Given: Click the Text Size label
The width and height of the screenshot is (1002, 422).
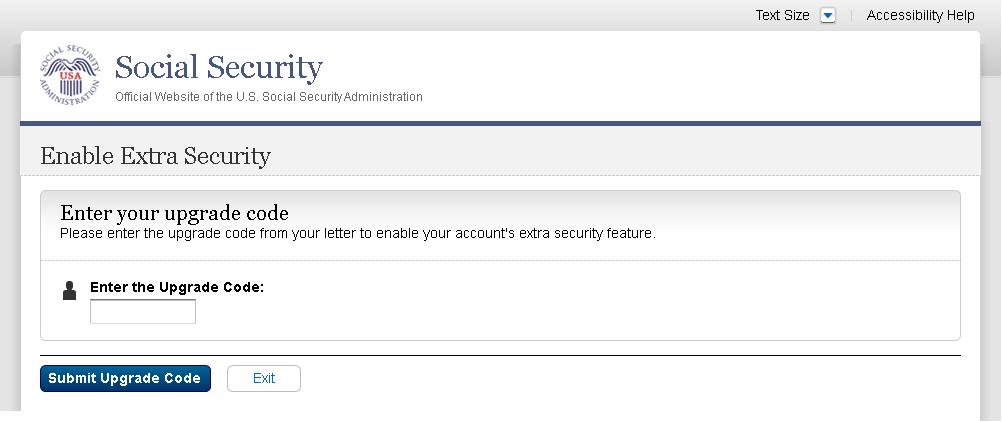Looking at the screenshot, I should pos(782,15).
